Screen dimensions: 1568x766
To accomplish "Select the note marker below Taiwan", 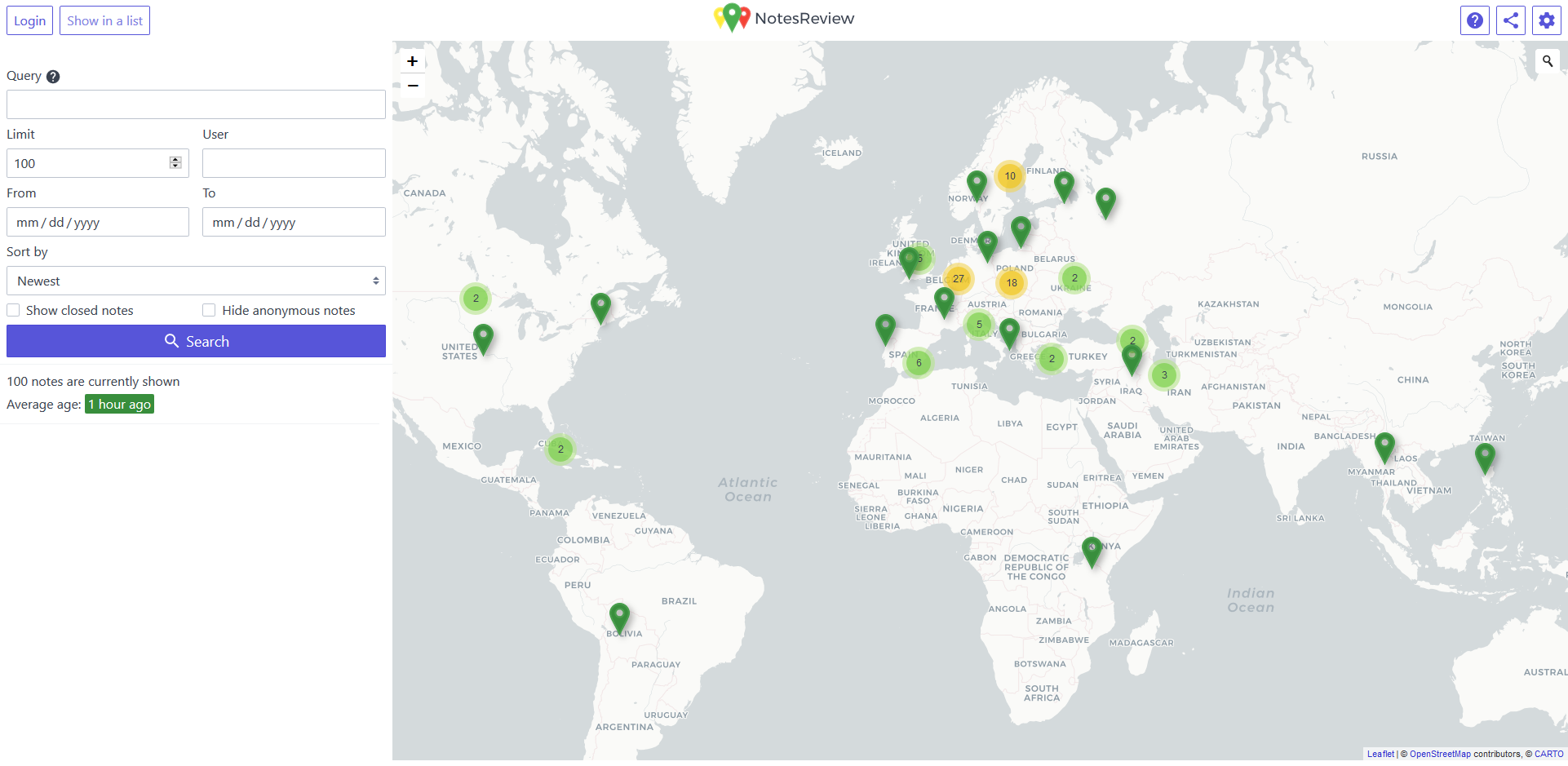I will (x=1485, y=459).
